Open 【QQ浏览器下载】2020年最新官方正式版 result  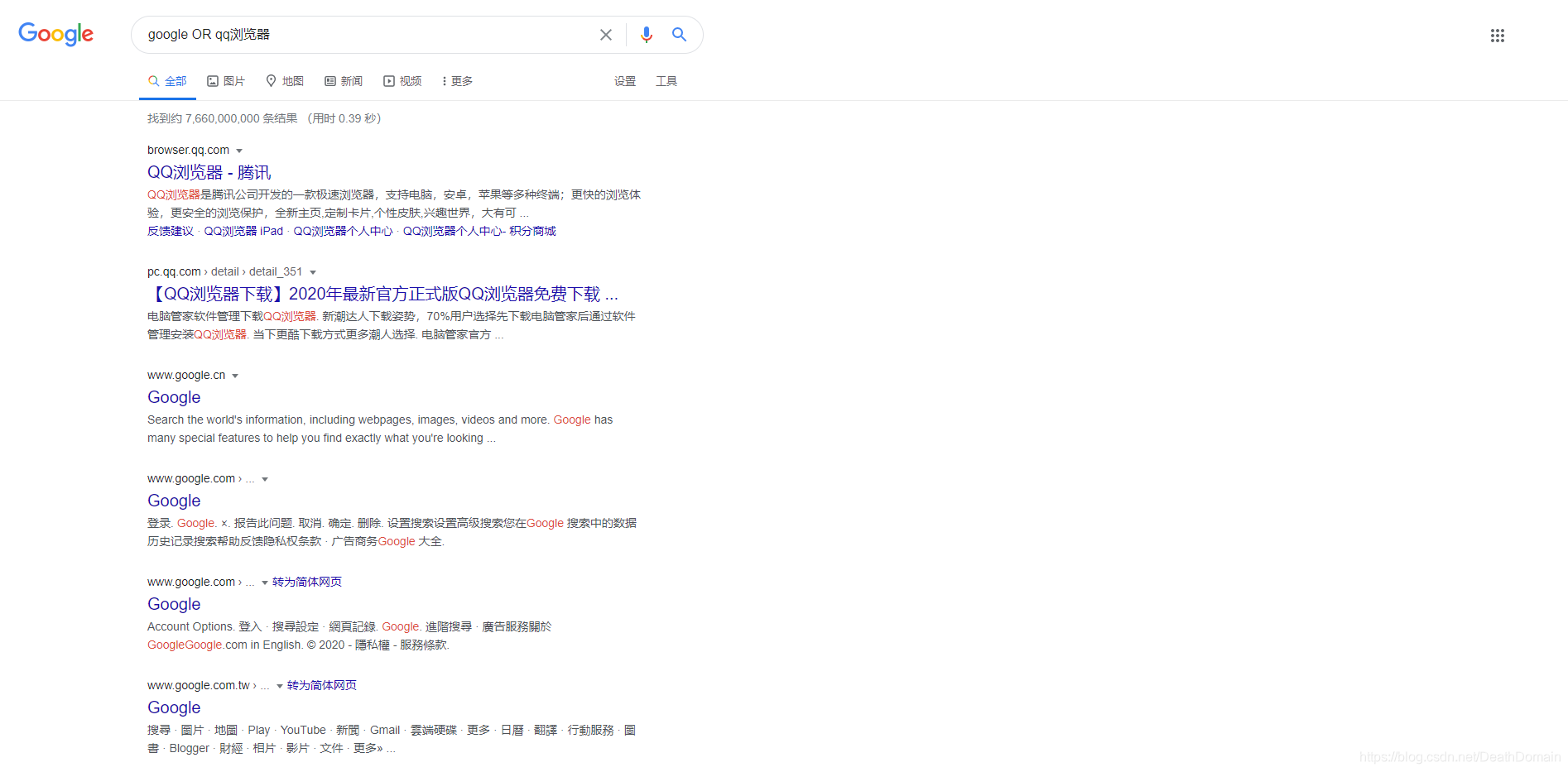click(x=382, y=294)
